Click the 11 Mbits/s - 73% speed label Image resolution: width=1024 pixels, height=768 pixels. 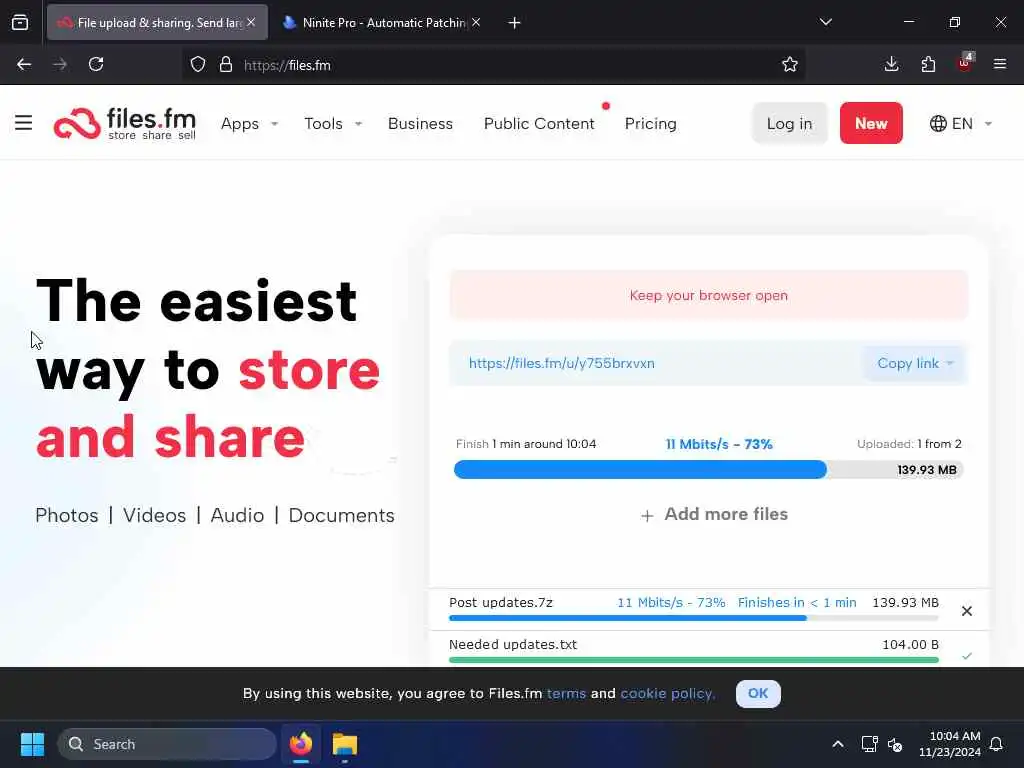coord(719,444)
